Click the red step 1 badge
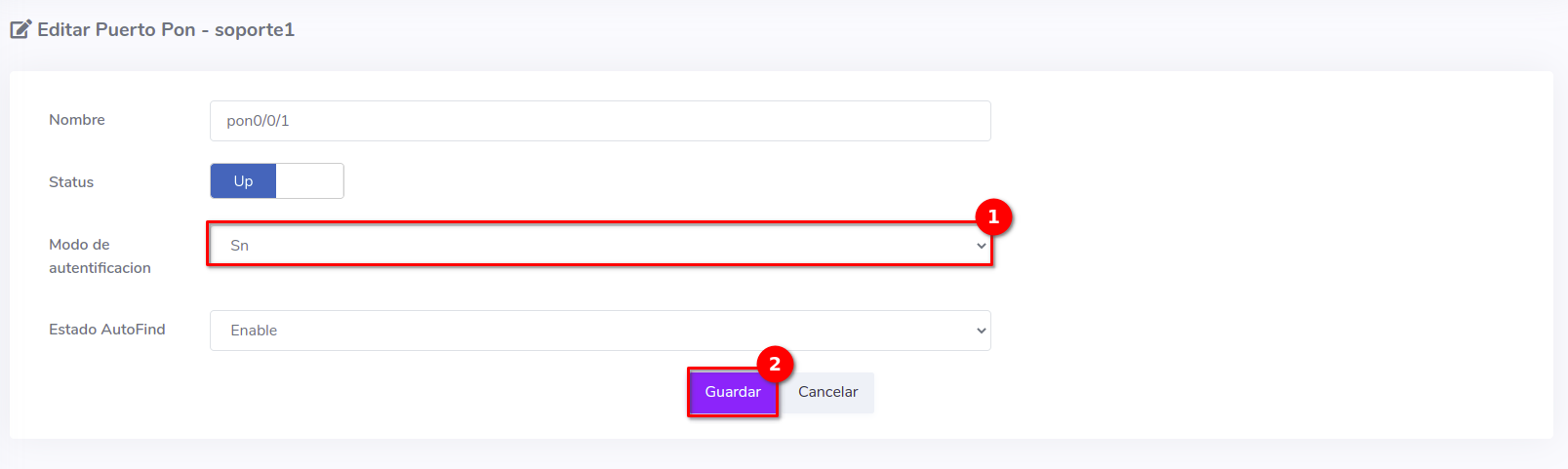The width and height of the screenshot is (1568, 469). click(x=993, y=216)
